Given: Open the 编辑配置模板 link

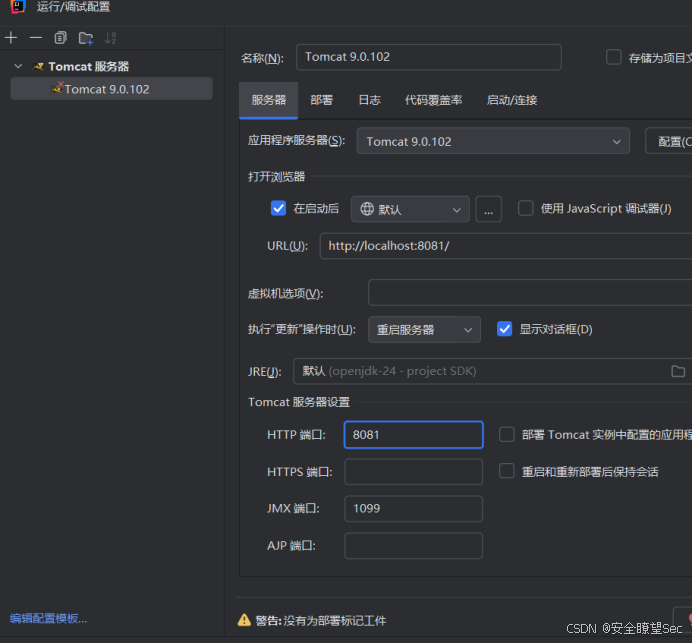Looking at the screenshot, I should click(x=49, y=618).
